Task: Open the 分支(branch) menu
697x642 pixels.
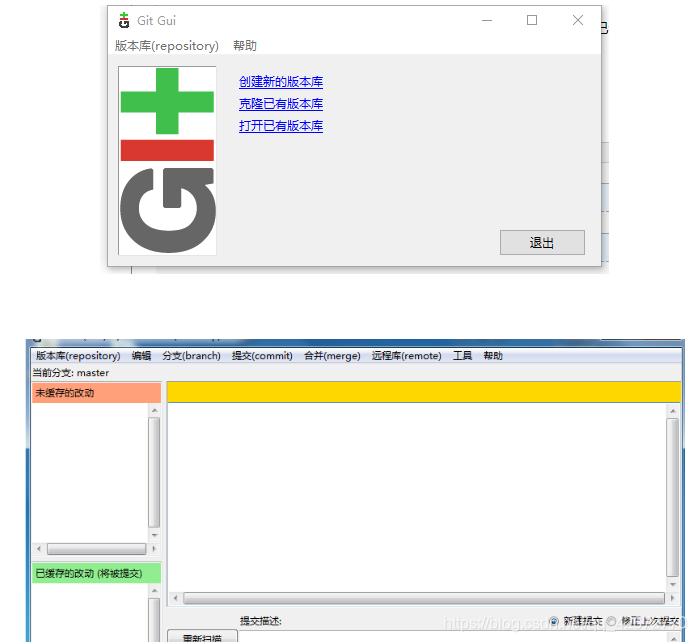Action: pos(192,356)
